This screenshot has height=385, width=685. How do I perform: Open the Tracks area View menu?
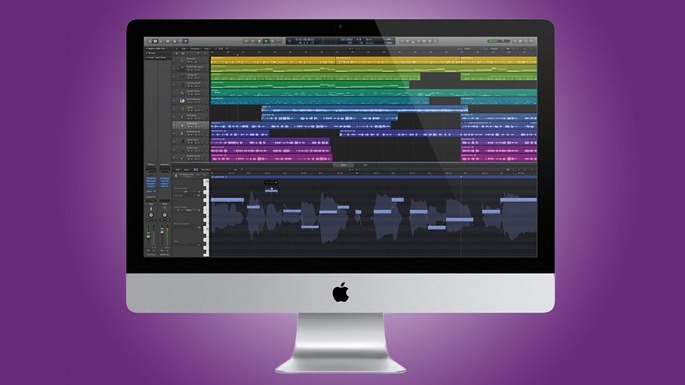coord(206,49)
